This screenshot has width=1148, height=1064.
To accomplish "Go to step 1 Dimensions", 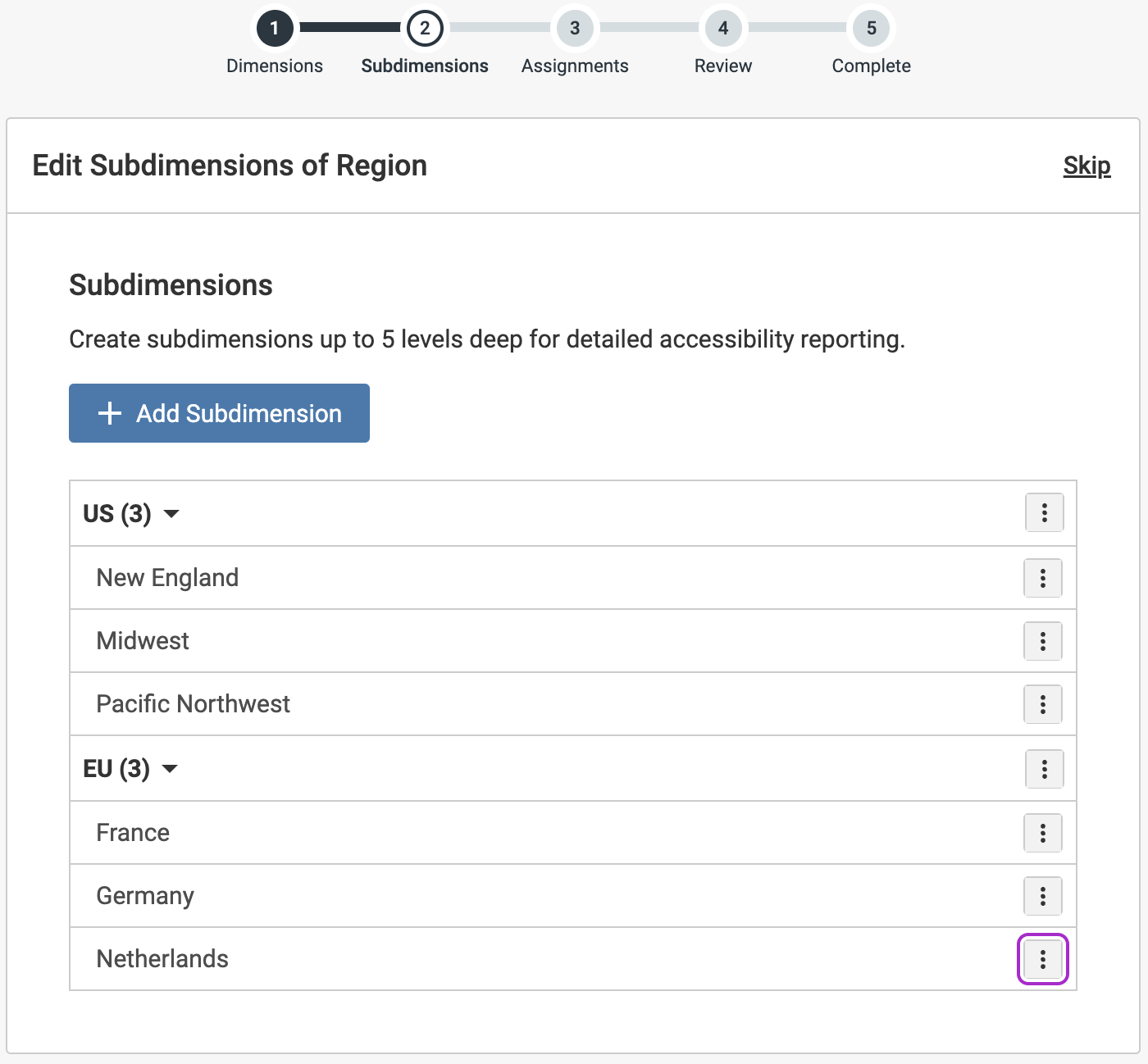I will [x=275, y=29].
